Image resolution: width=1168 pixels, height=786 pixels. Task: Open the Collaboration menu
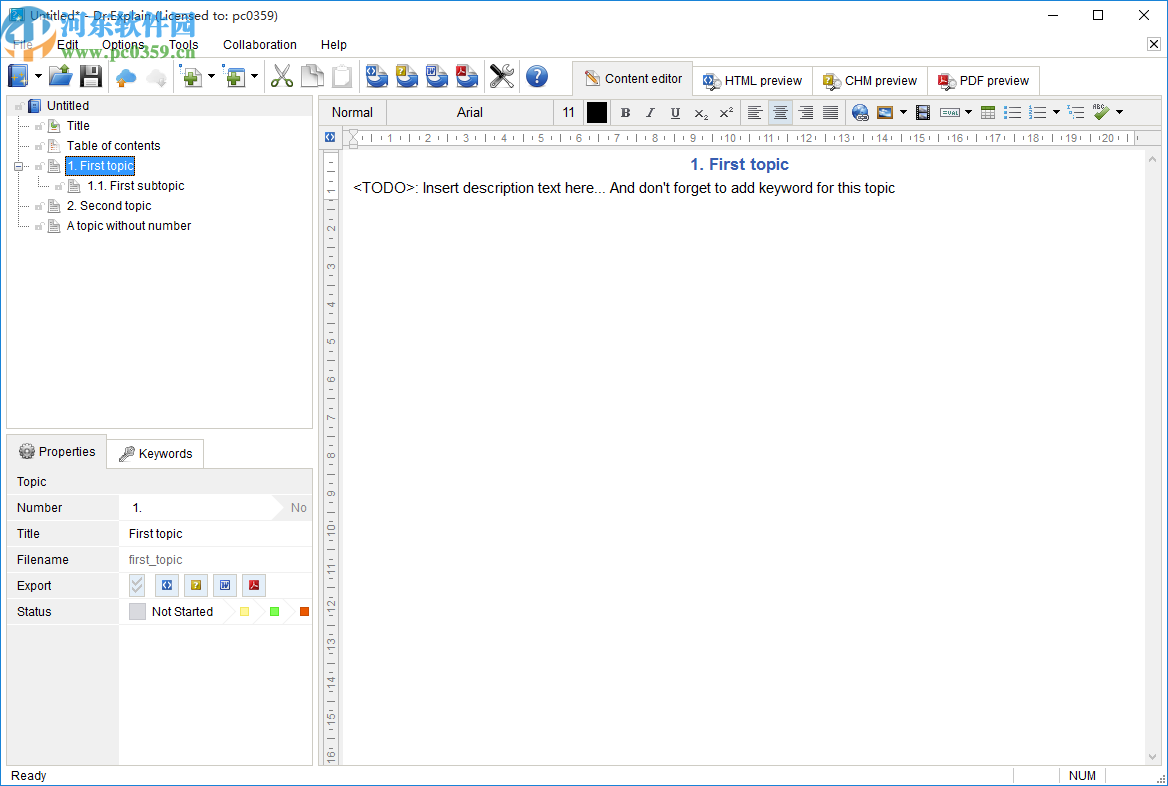[260, 45]
